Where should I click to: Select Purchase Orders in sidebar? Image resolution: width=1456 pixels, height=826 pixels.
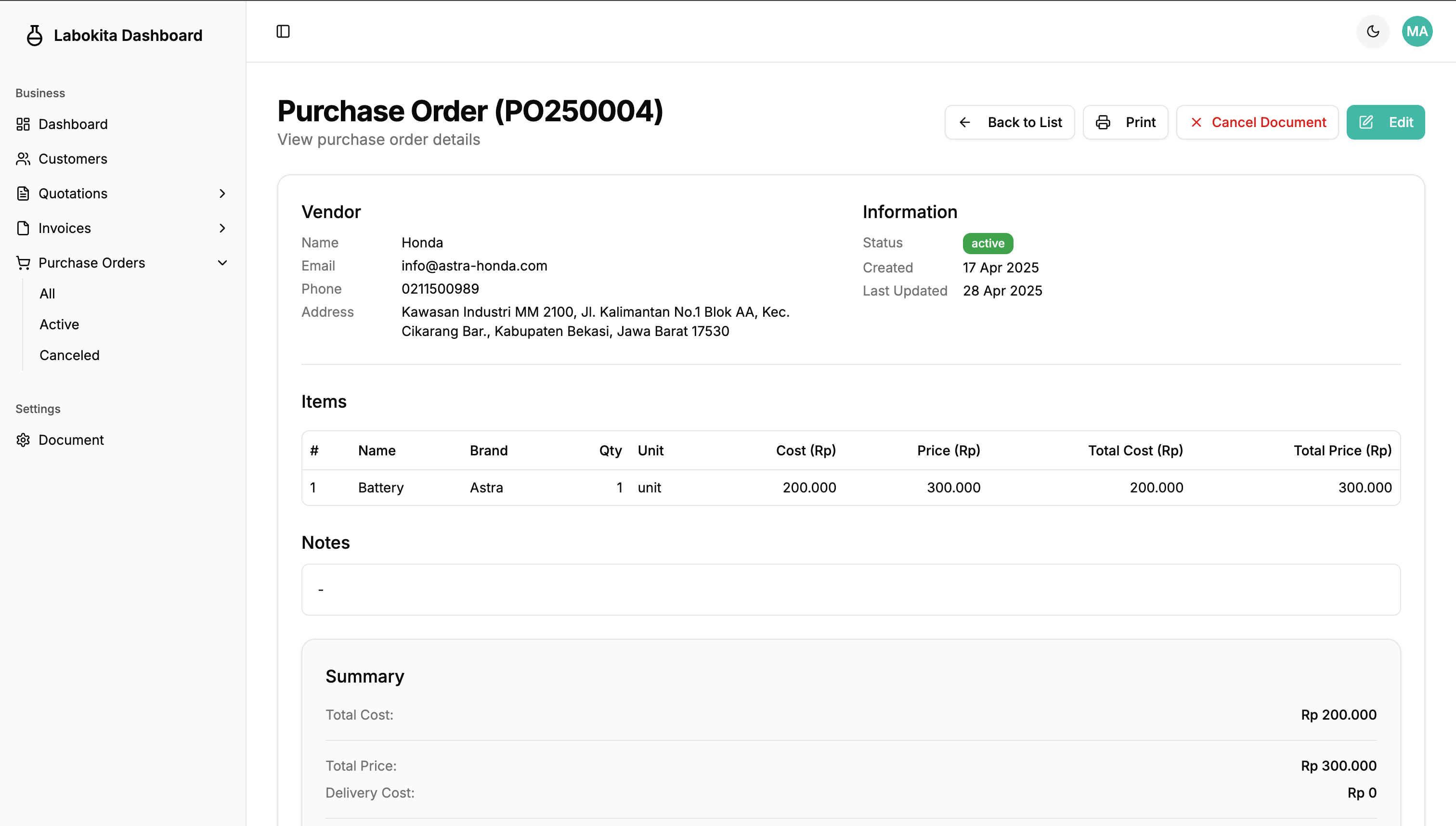(123, 263)
